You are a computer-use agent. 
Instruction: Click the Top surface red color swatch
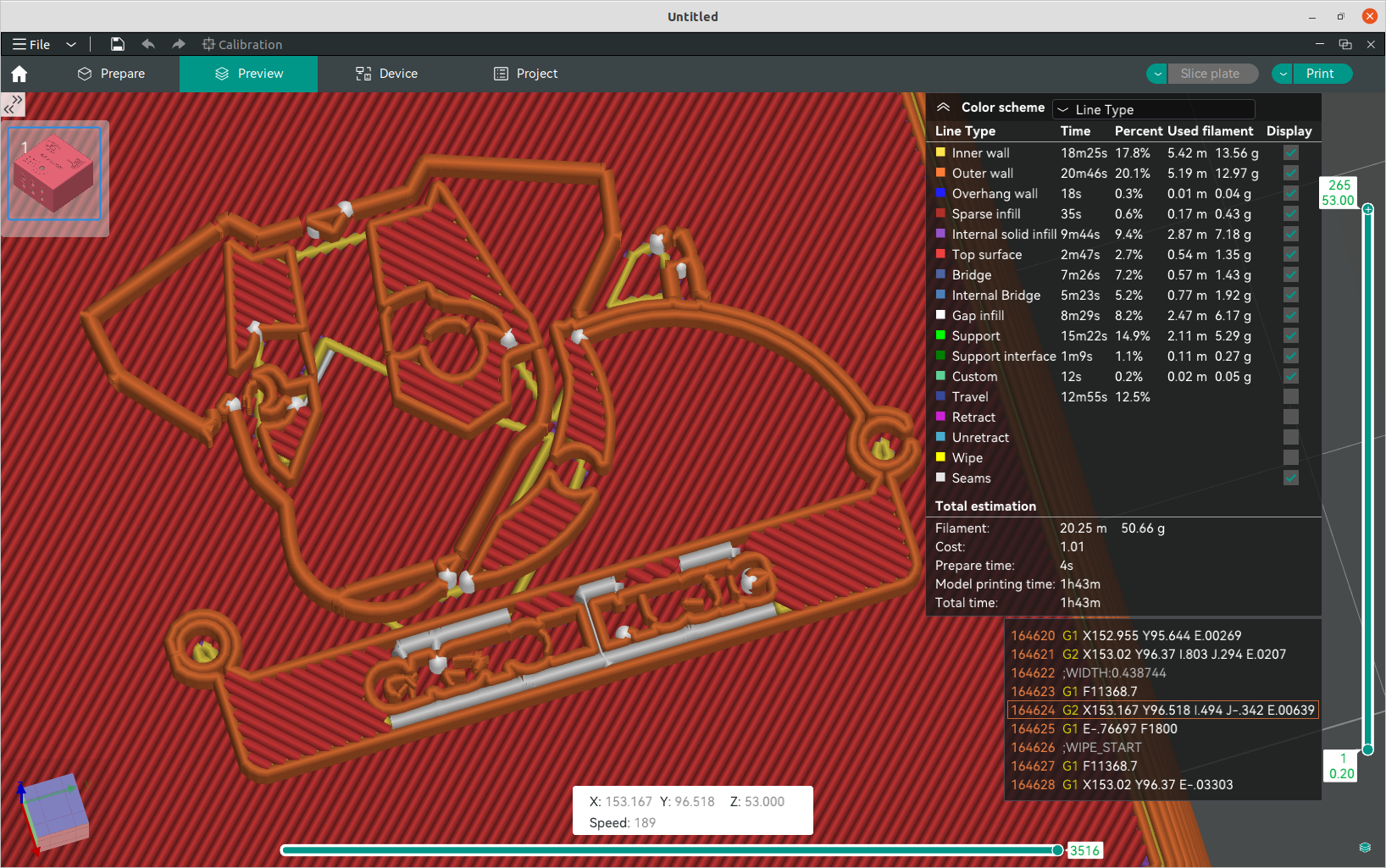[940, 254]
